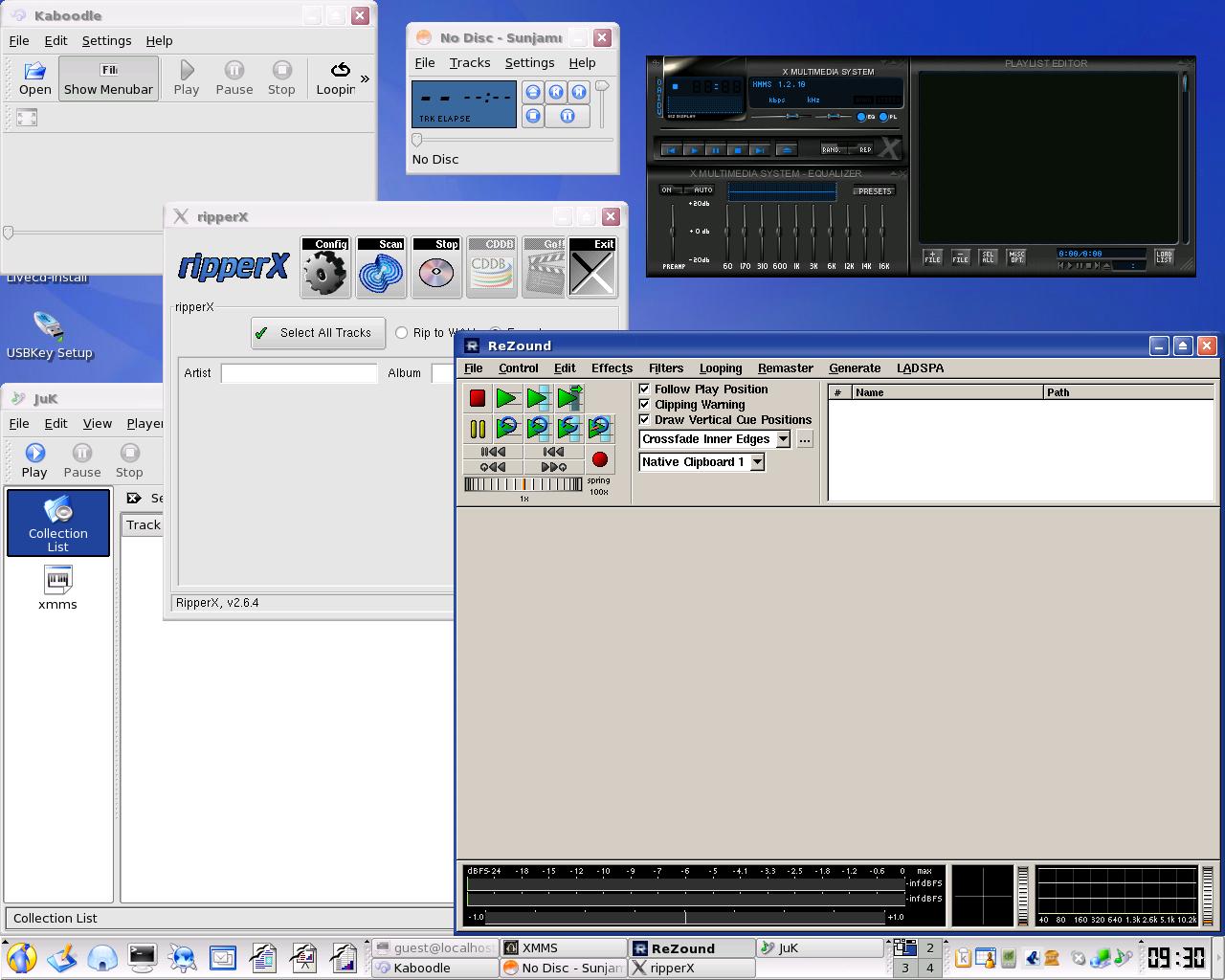Click Select All Tracks in ripperX

318,333
